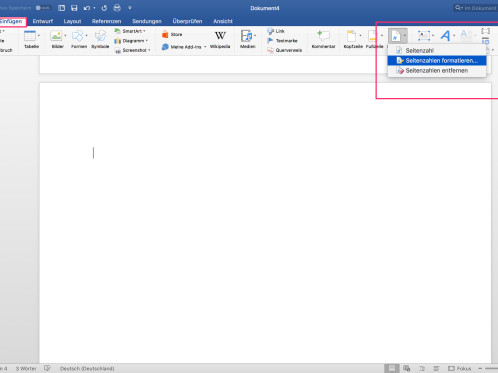
Task: Switch to the Ansicht tab
Action: pos(223,21)
